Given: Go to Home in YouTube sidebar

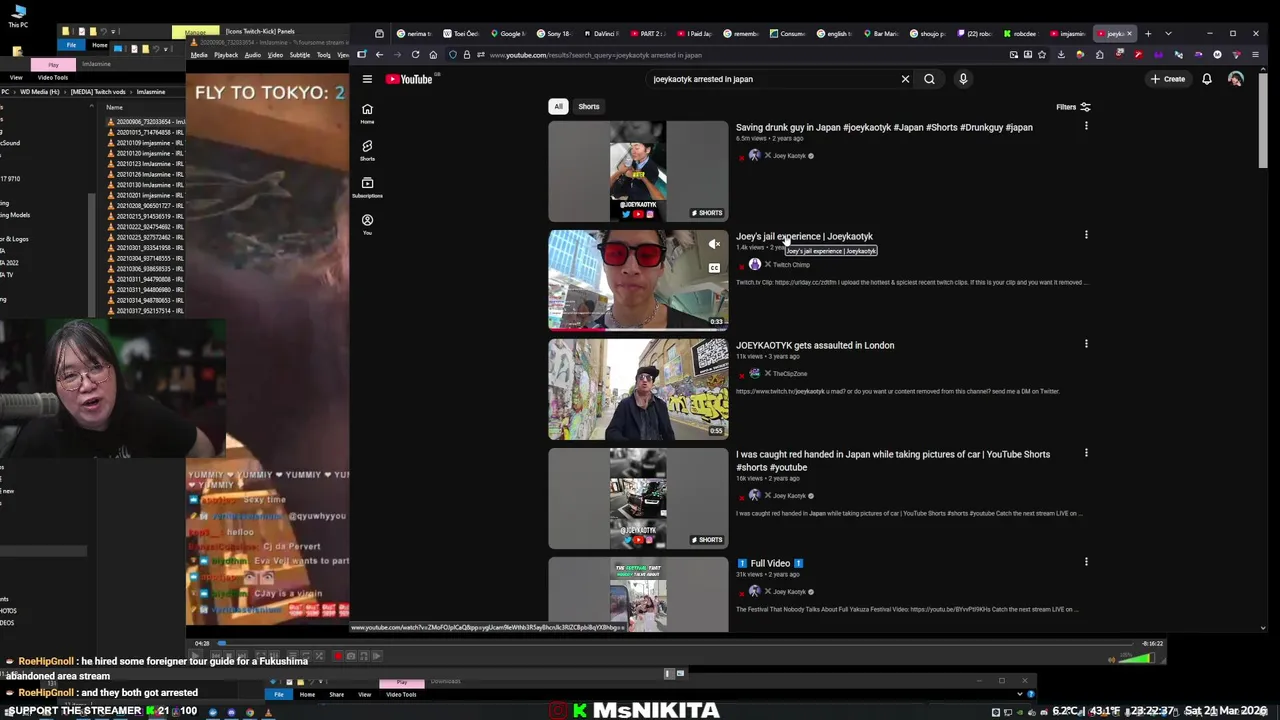Looking at the screenshot, I should click(x=367, y=113).
